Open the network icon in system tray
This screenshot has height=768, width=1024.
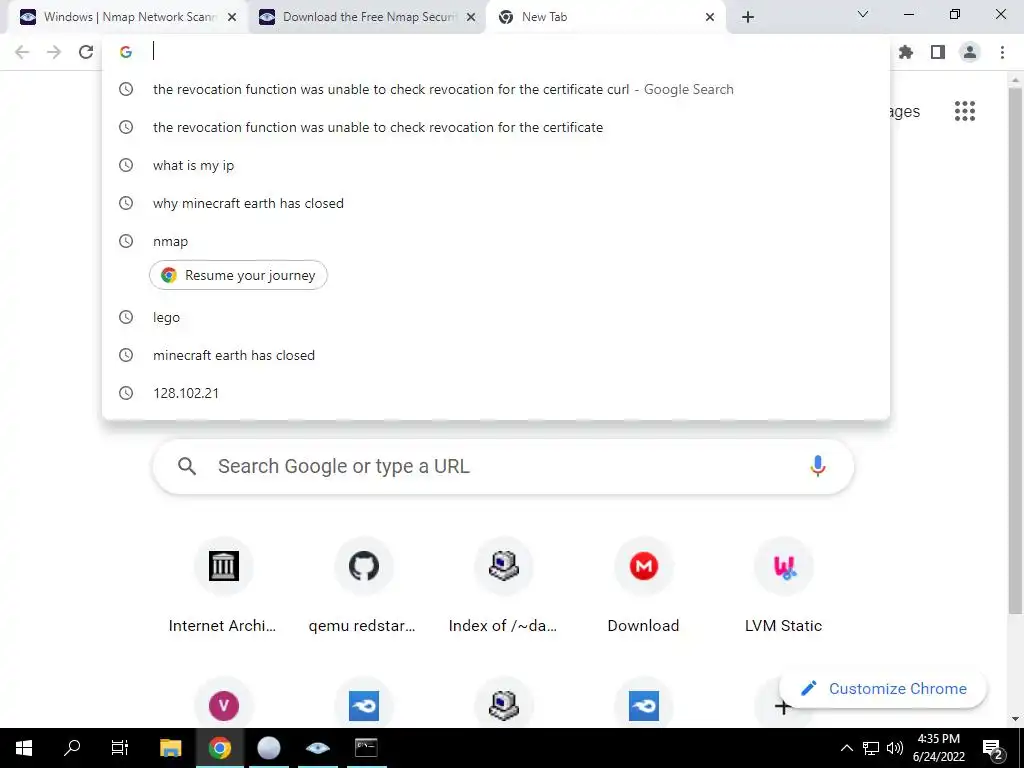871,748
